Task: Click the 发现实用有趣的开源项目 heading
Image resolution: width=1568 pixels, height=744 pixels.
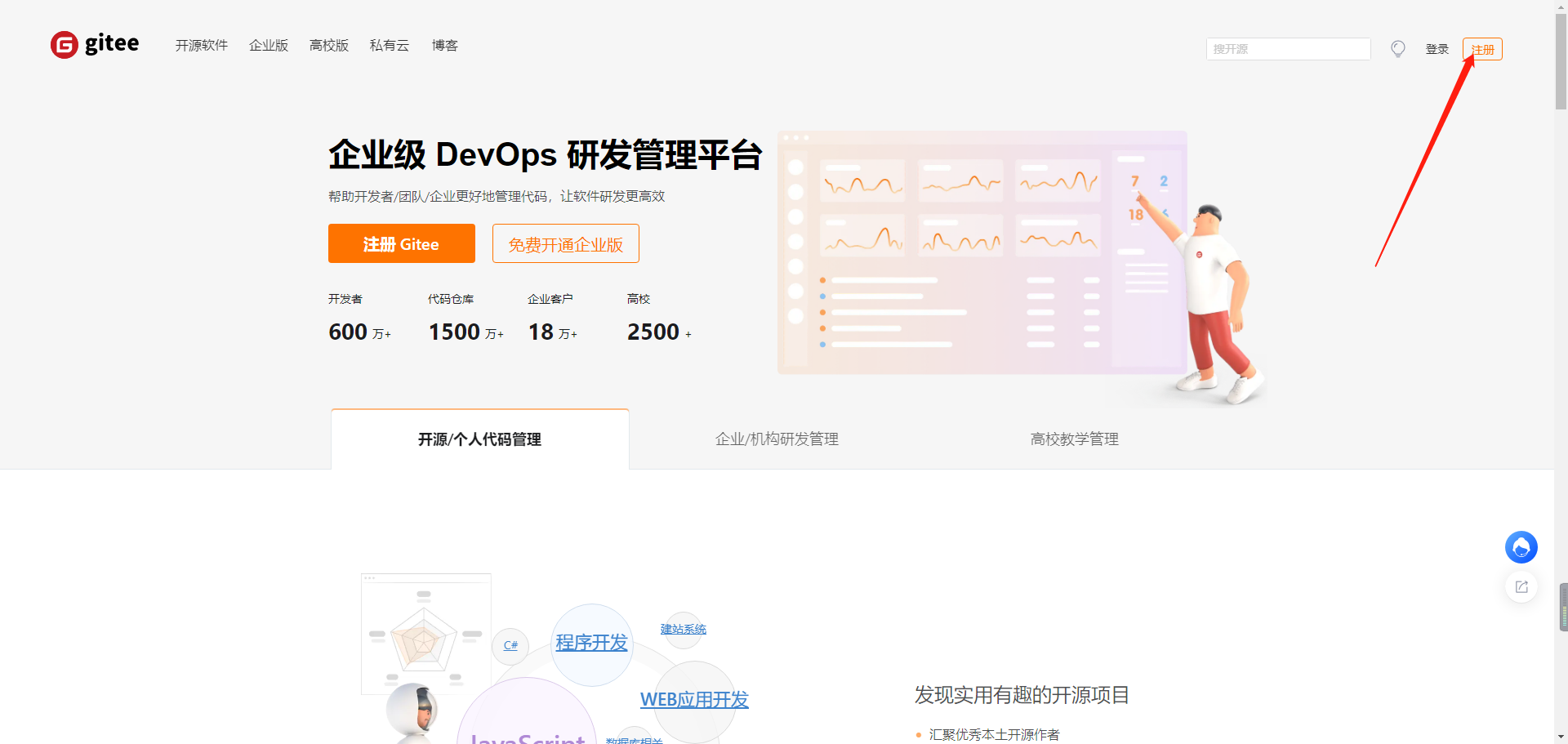Action: click(1022, 695)
